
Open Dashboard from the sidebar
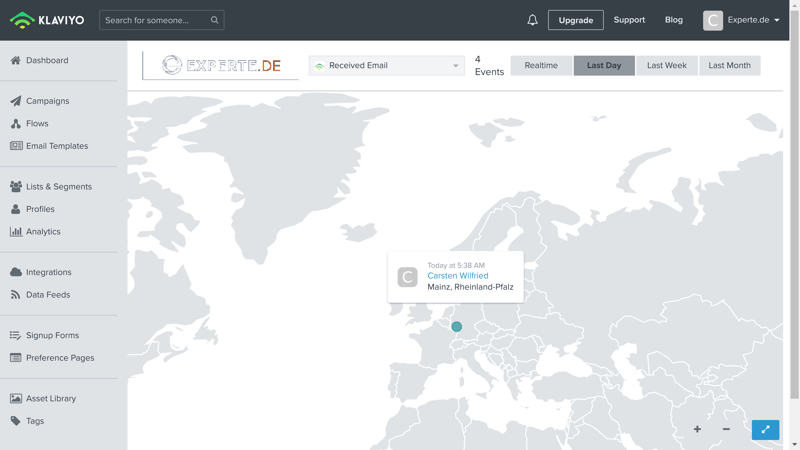coord(47,61)
